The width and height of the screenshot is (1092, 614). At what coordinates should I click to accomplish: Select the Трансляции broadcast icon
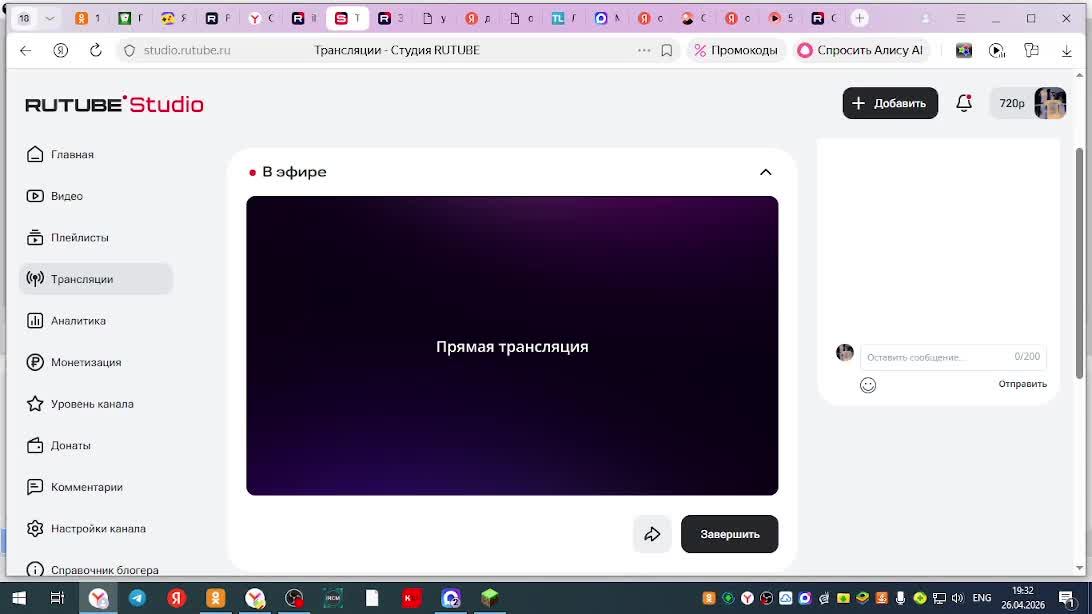[x=35, y=279]
